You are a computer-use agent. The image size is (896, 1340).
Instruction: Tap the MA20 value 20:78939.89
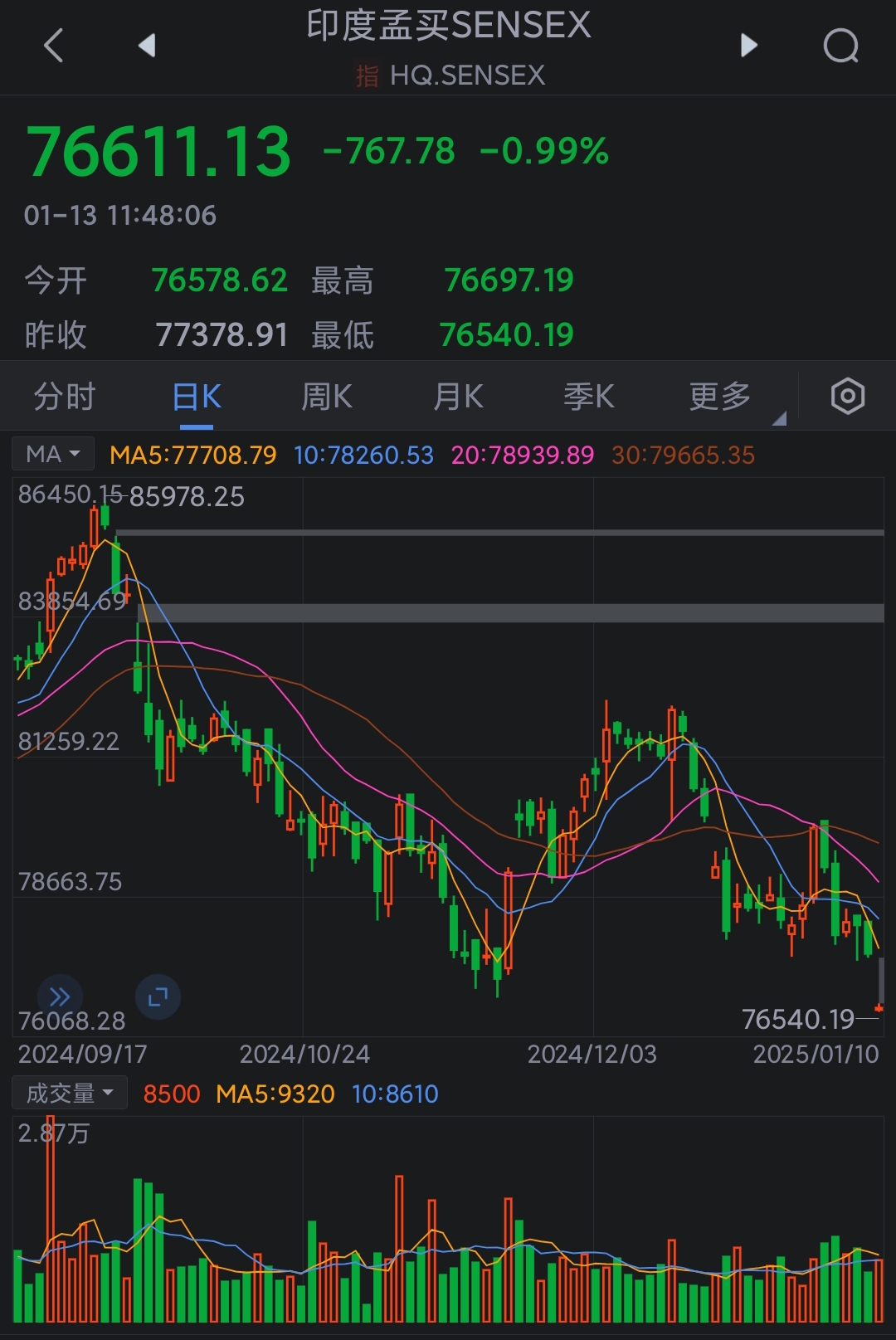[x=523, y=455]
